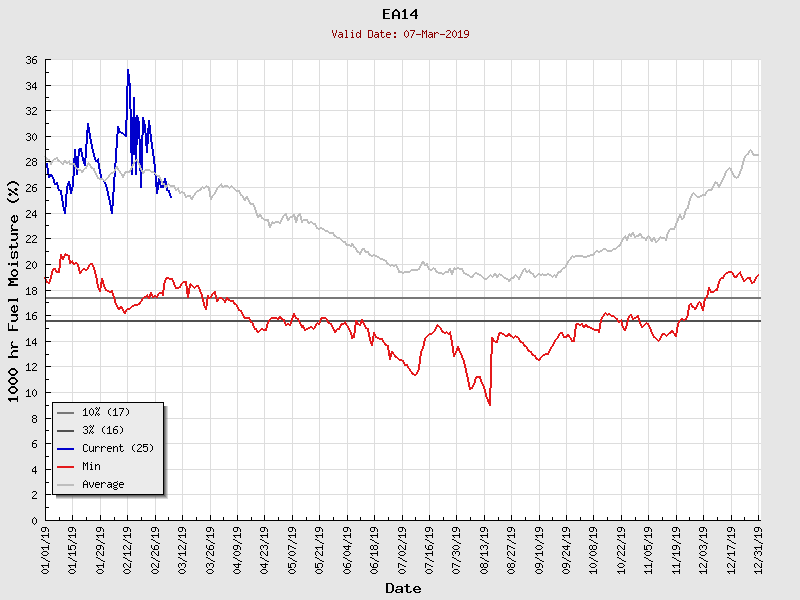The image size is (800, 600).
Task: Click the 12/31/19 date tick label
Action: tap(759, 548)
